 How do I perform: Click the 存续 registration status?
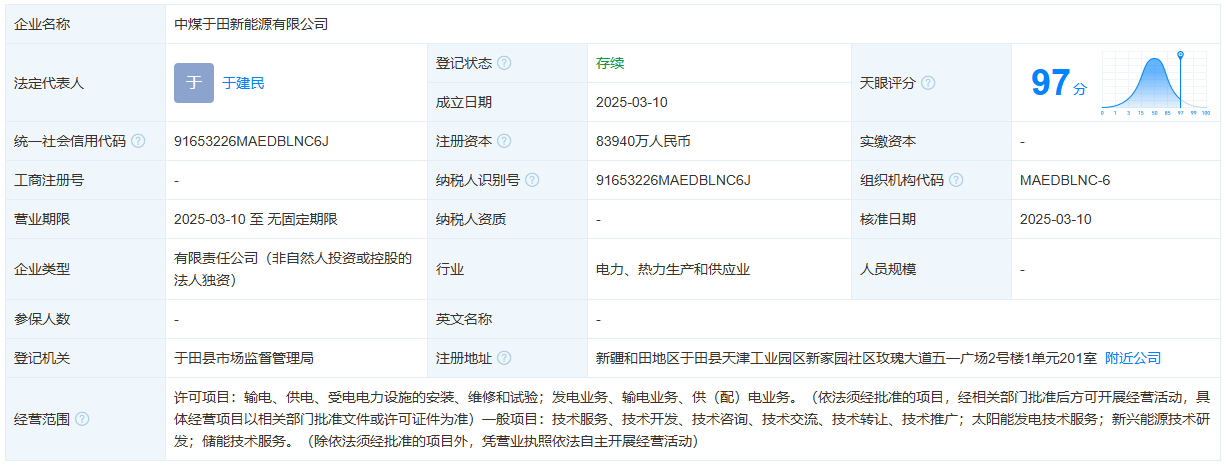pyautogui.click(x=610, y=63)
